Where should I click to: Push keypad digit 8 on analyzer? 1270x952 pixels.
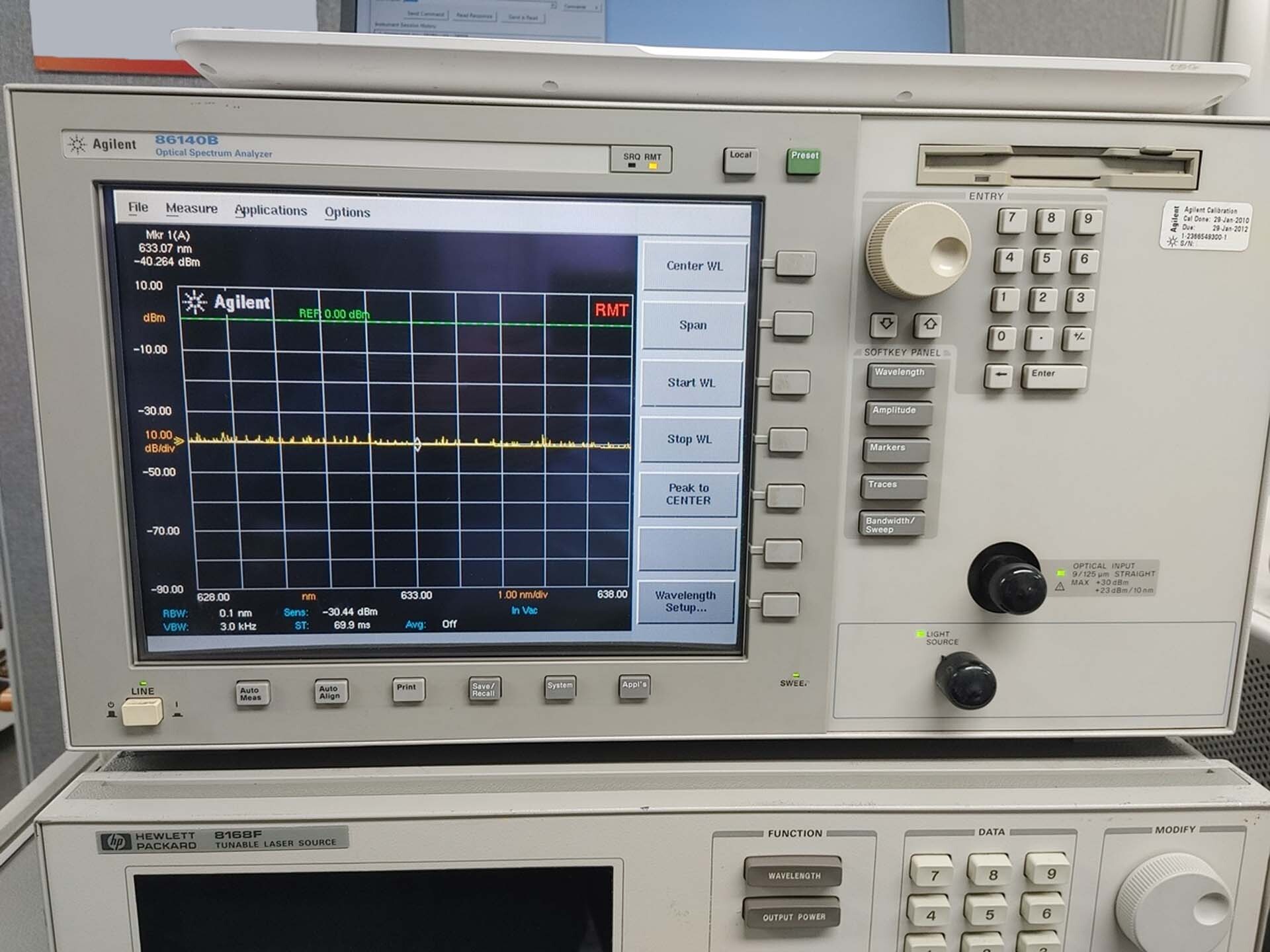point(1050,221)
